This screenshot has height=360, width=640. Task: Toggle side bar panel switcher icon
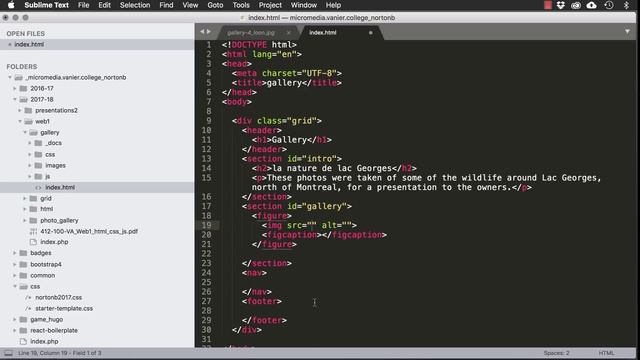click(9, 353)
